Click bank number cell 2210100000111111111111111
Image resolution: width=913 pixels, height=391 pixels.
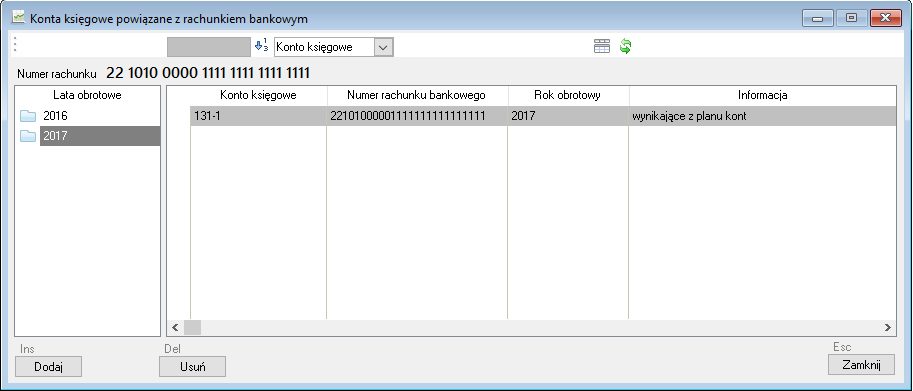tap(417, 116)
